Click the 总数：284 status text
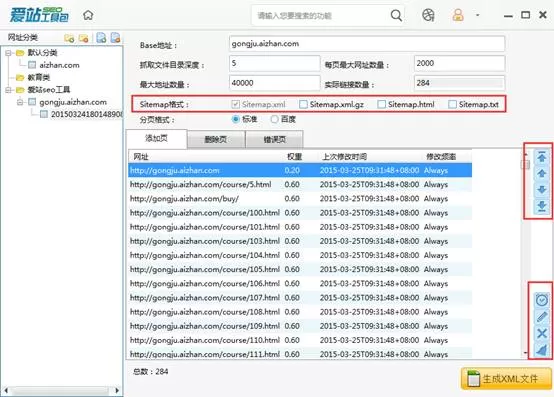 [x=151, y=372]
